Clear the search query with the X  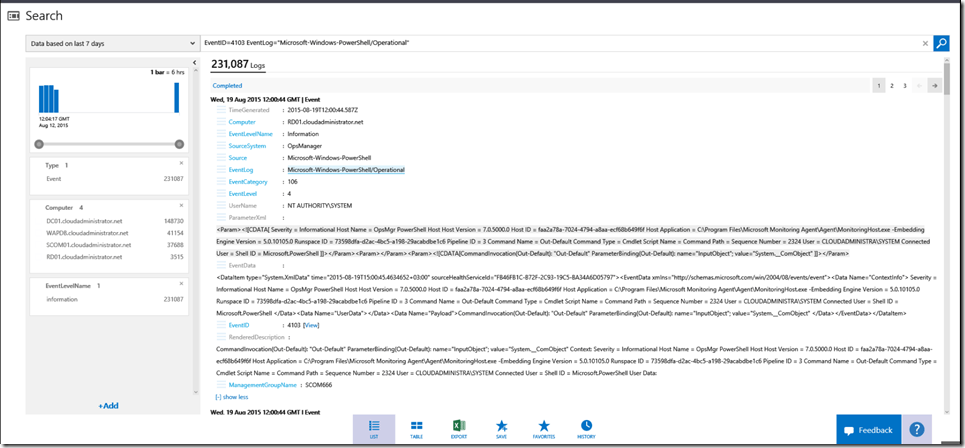tap(924, 43)
